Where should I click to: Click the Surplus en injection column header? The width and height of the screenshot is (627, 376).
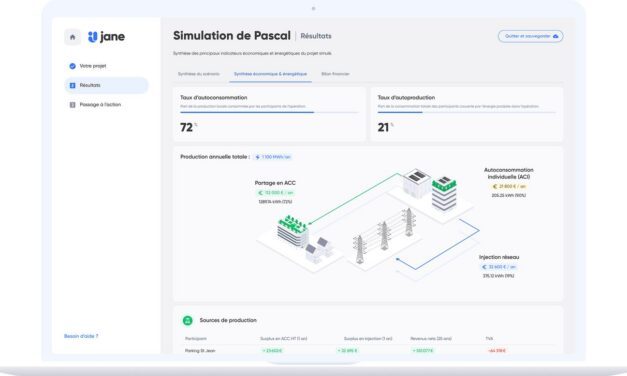coord(368,339)
